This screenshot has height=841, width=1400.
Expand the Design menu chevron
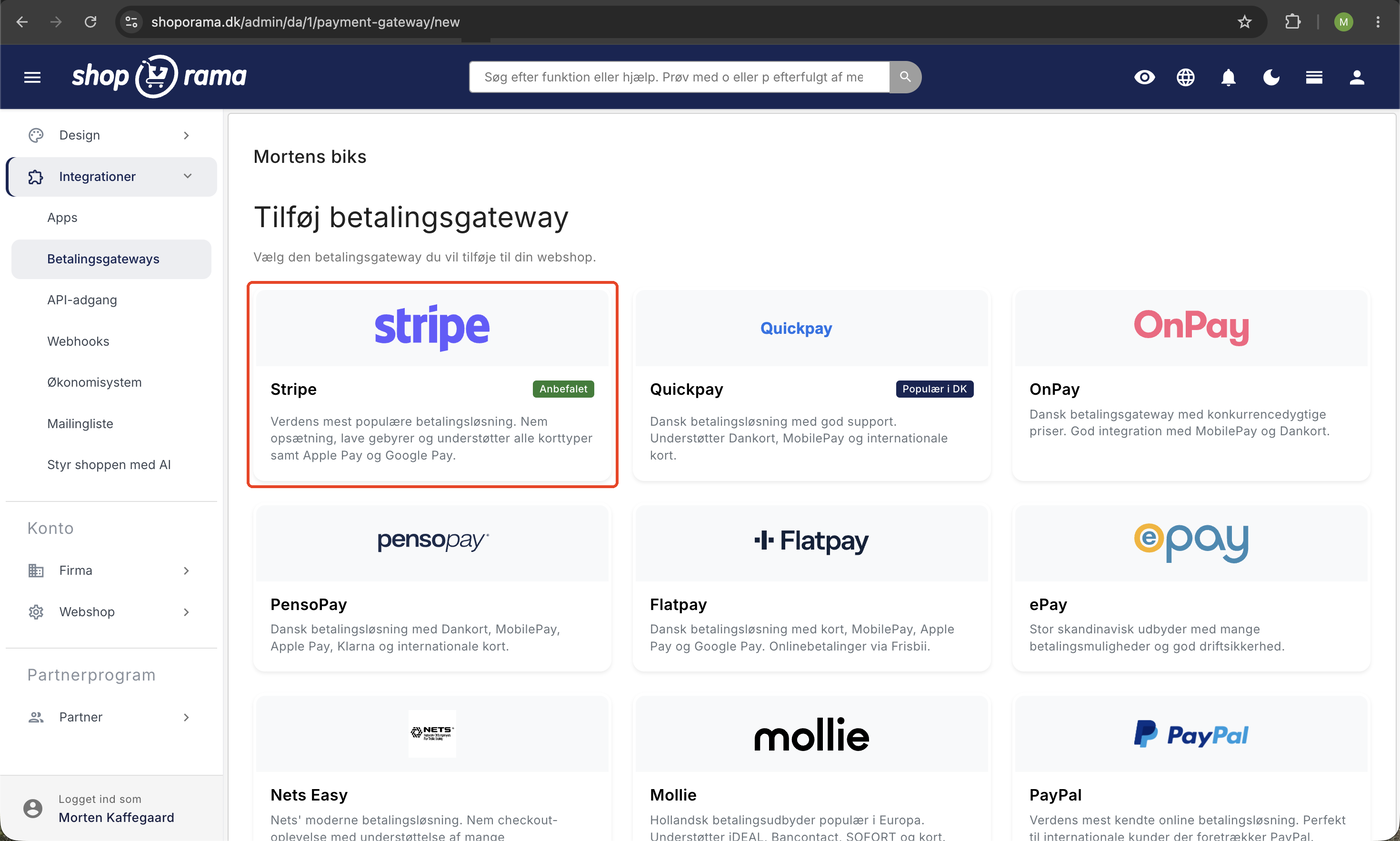pyautogui.click(x=187, y=135)
